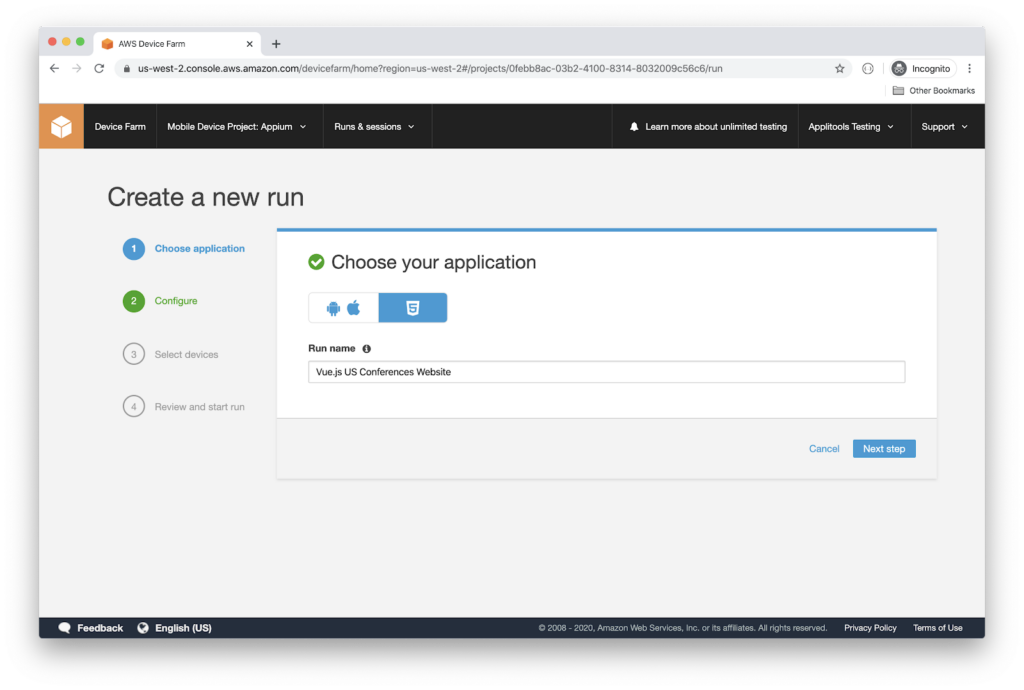The width and height of the screenshot is (1024, 690).
Task: Open the Support menu
Action: (944, 127)
